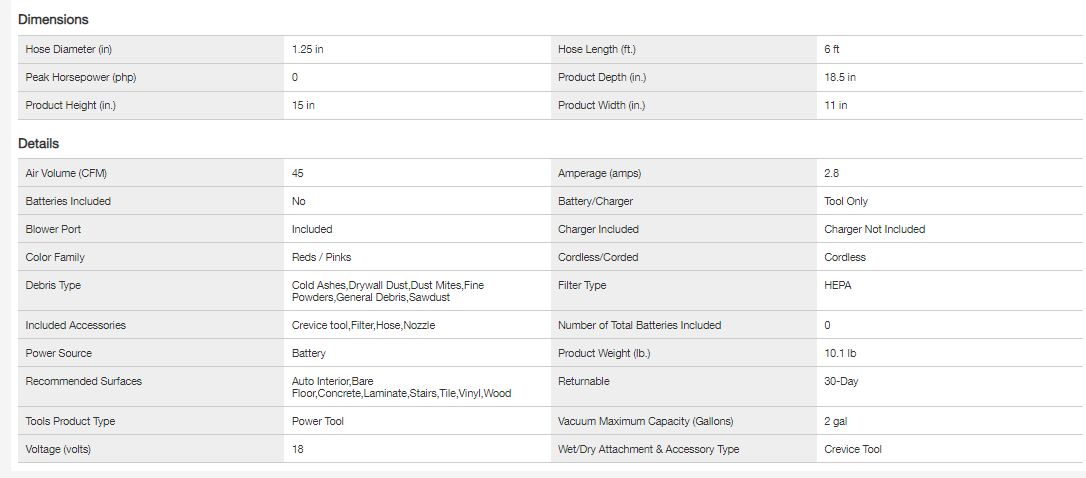Select the Voltage (volts) value 18

coord(298,449)
